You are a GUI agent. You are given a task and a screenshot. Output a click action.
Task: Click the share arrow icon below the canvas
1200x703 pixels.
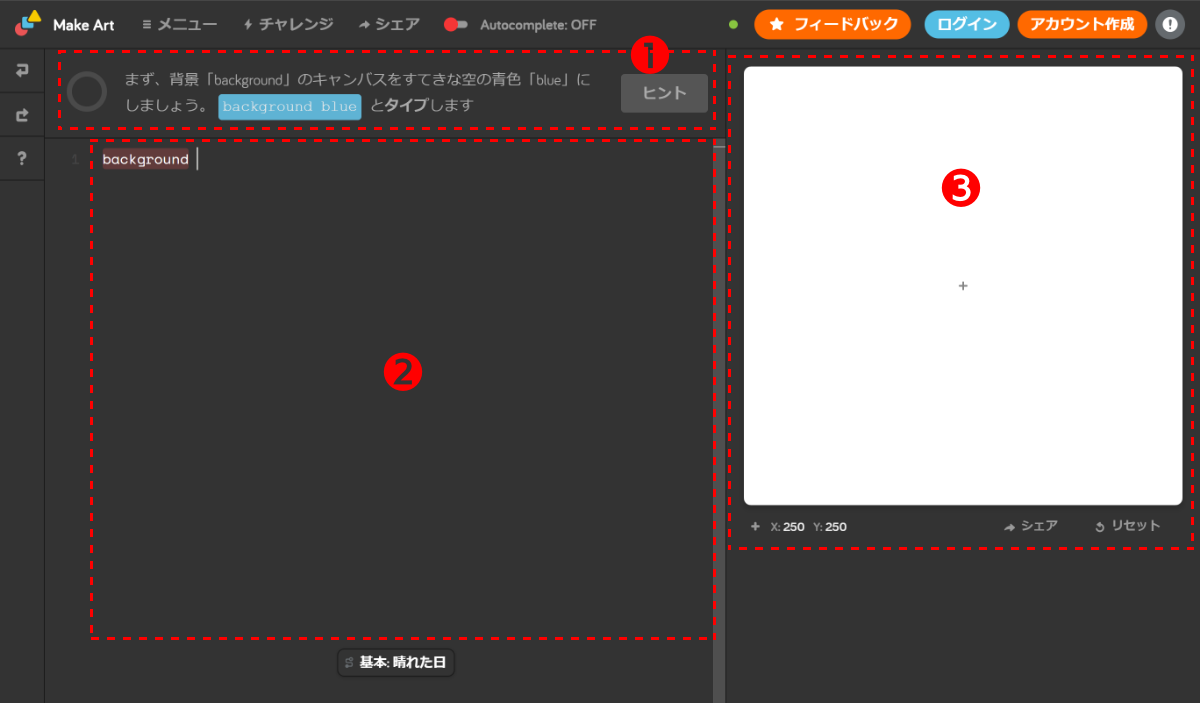pyautogui.click(x=1011, y=525)
